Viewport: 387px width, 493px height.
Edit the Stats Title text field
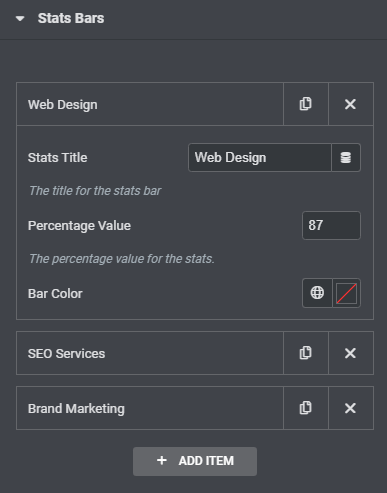pyautogui.click(x=260, y=158)
